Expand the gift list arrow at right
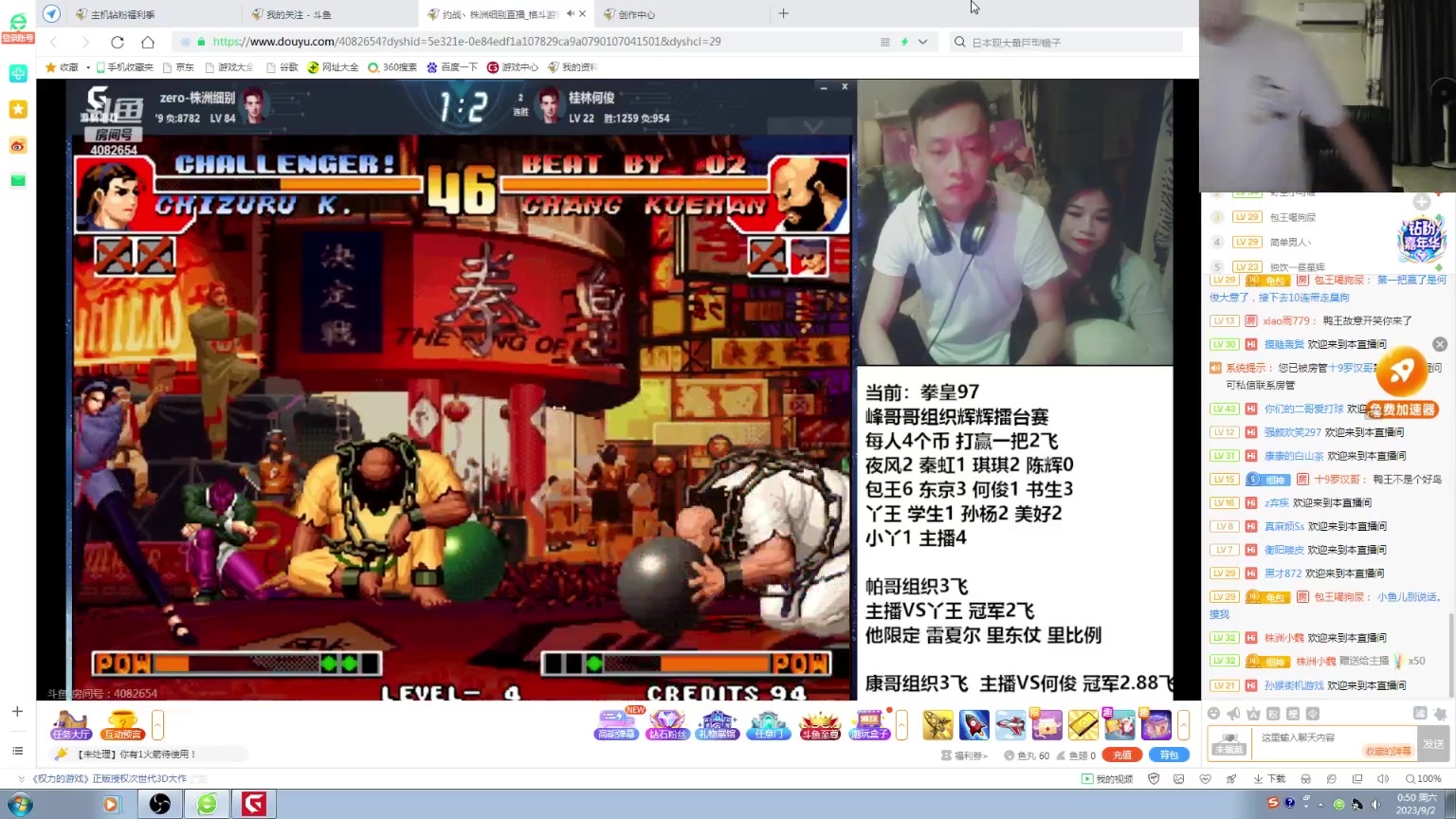The height and width of the screenshot is (819, 1456). pyautogui.click(x=1183, y=725)
